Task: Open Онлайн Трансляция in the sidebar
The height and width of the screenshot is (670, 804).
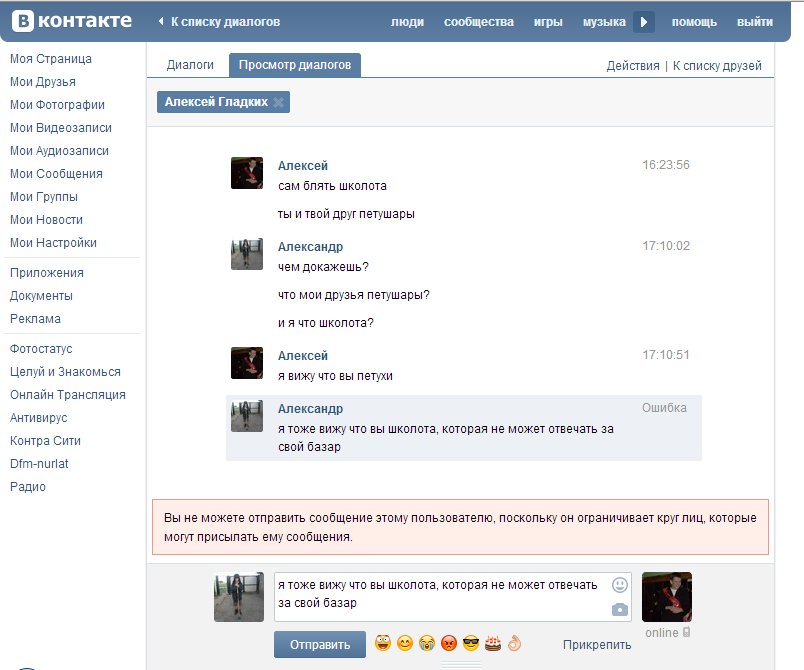Action: point(68,395)
